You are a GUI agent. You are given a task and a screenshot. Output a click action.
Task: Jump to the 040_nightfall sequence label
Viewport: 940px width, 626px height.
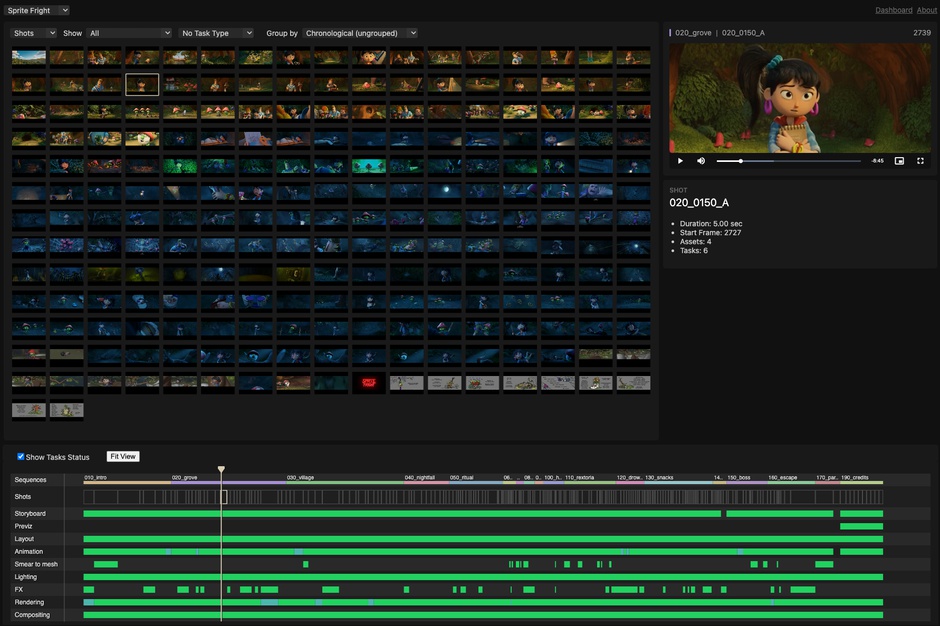coord(420,477)
